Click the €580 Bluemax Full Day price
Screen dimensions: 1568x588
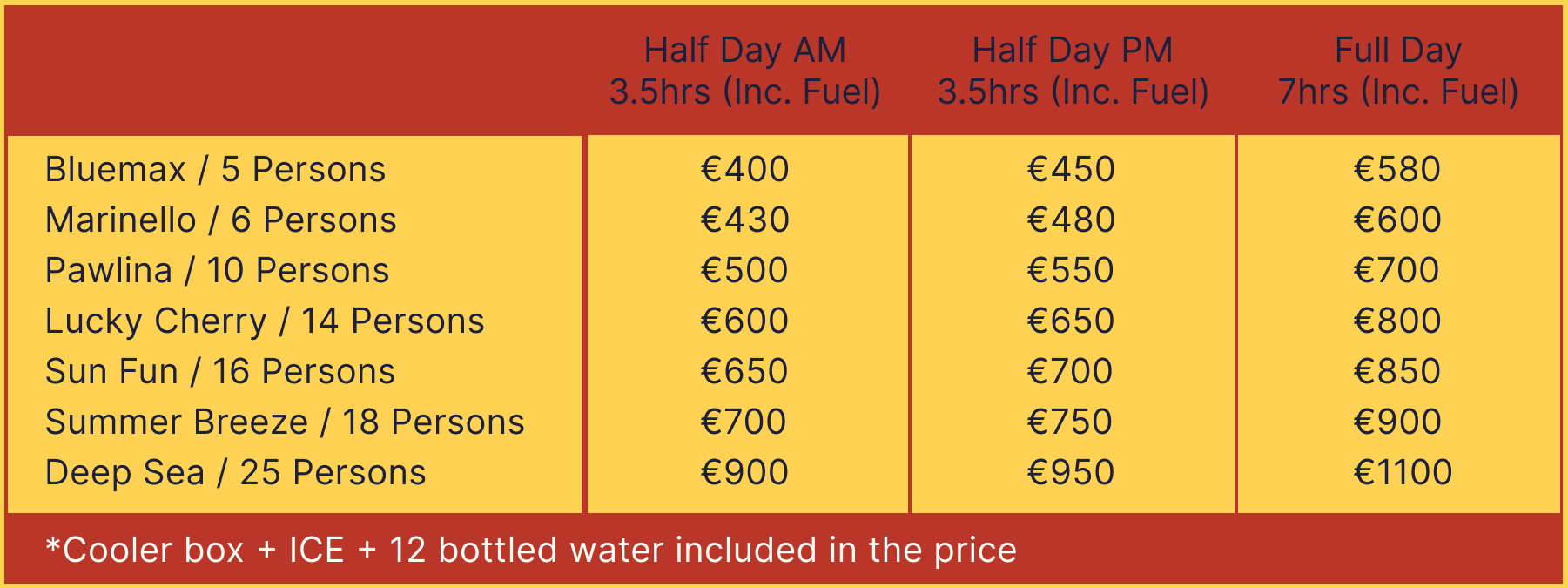click(x=1396, y=169)
